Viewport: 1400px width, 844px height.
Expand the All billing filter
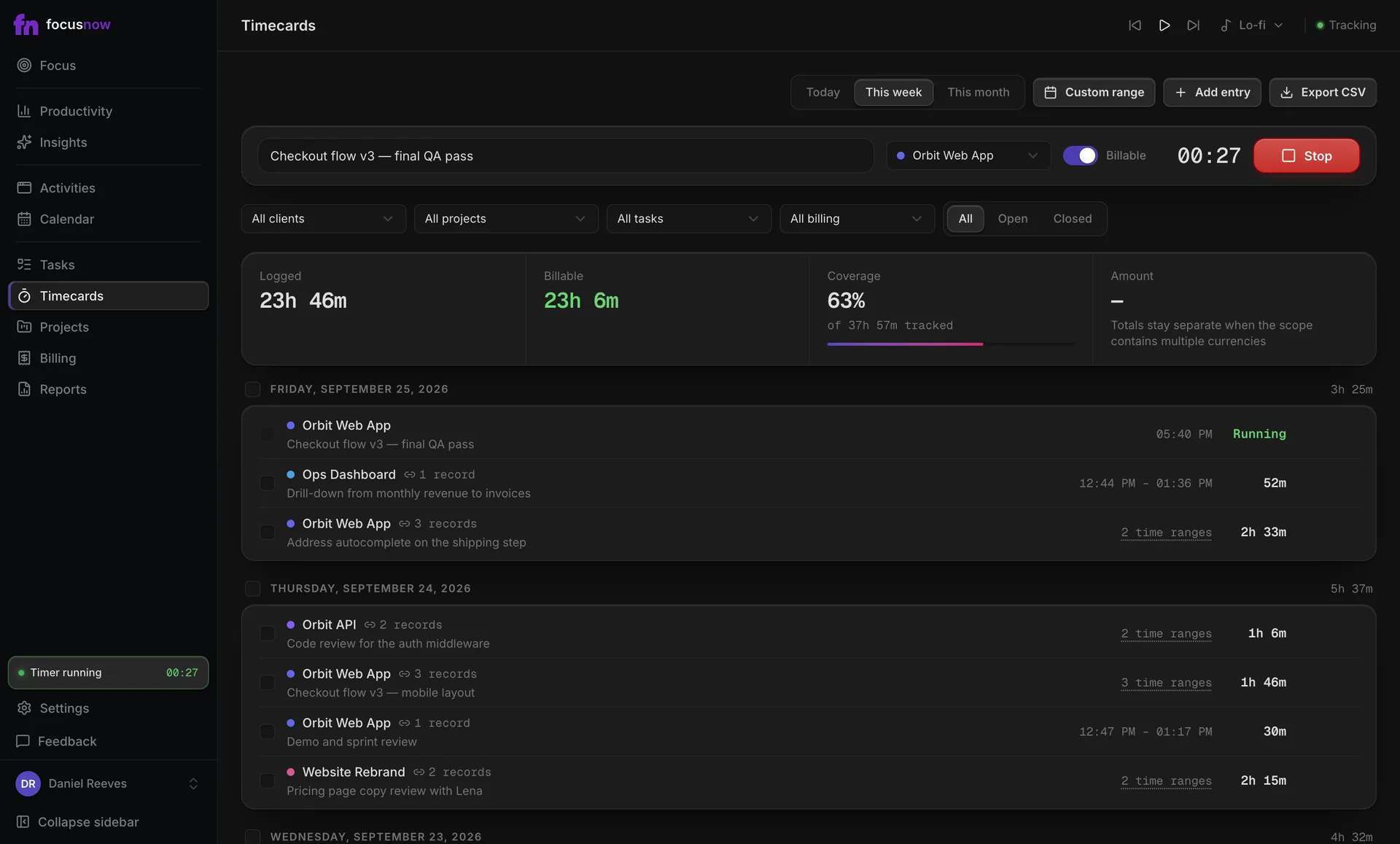(x=857, y=218)
